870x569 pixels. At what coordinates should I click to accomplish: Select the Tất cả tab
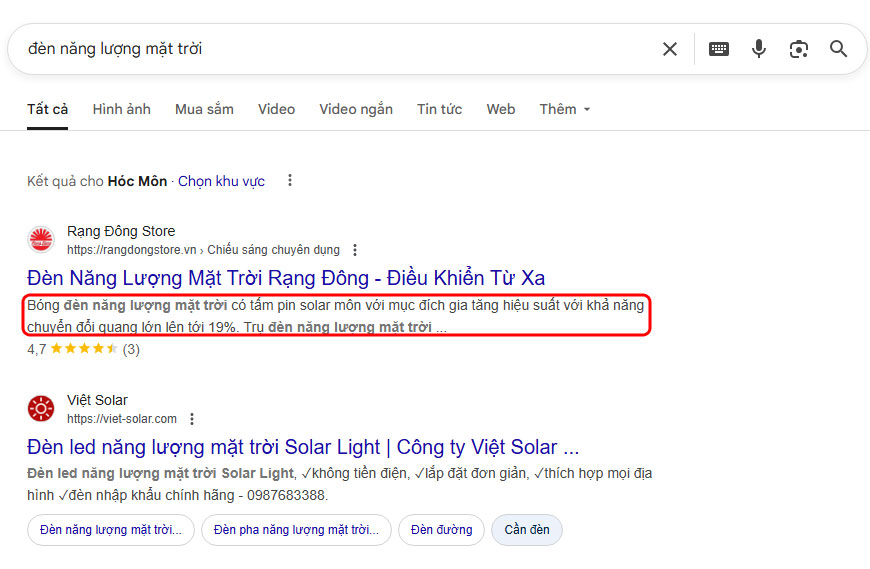48,109
